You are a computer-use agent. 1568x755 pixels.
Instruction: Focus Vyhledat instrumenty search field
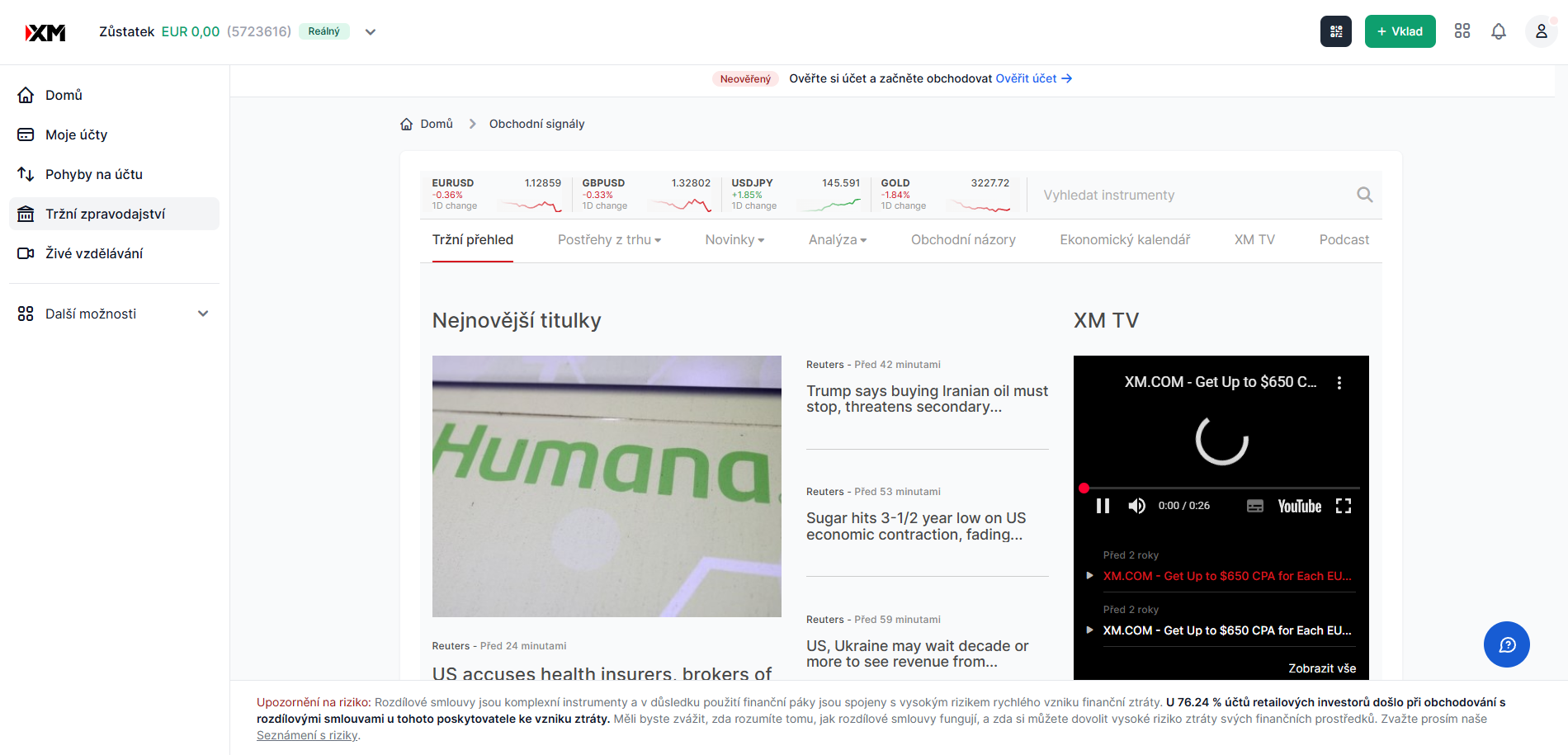1191,195
